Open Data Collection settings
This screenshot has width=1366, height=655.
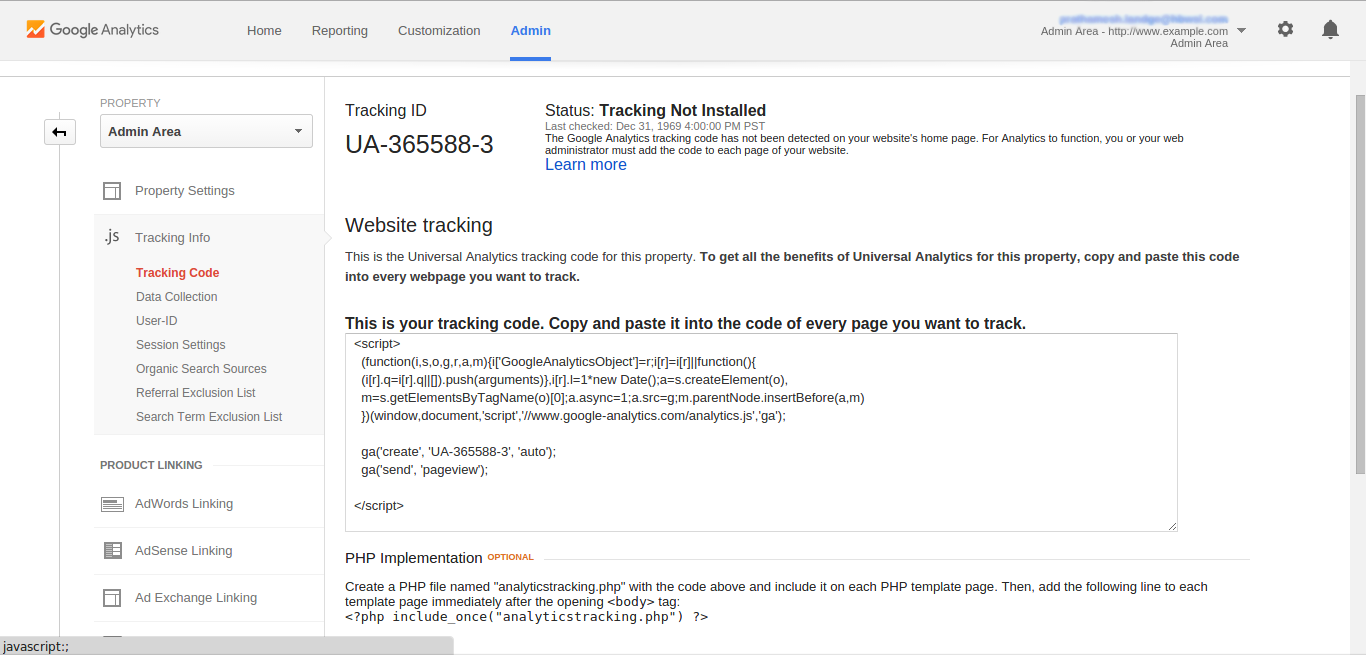click(177, 297)
